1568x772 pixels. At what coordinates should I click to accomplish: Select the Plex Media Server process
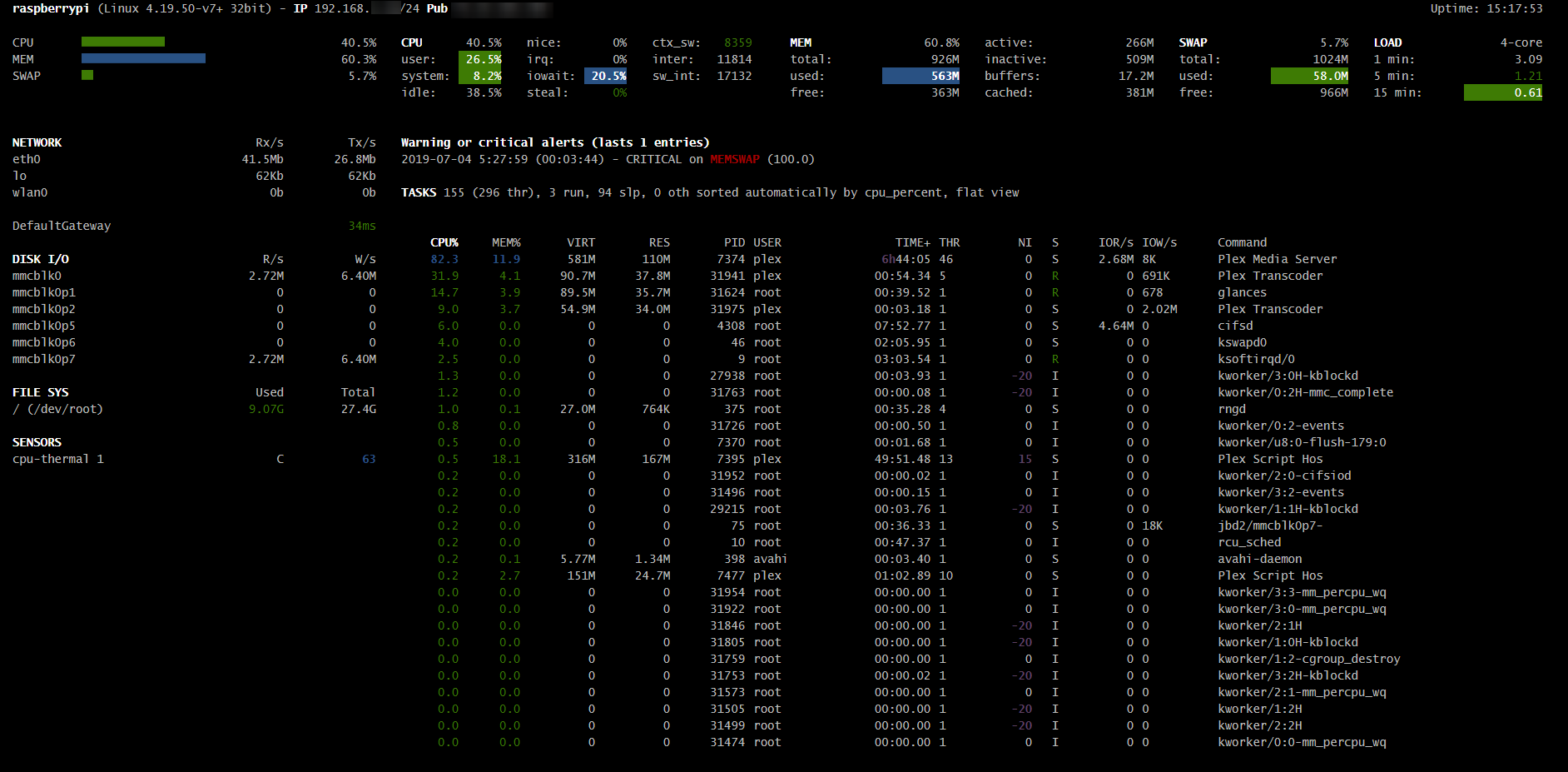coord(1277,259)
